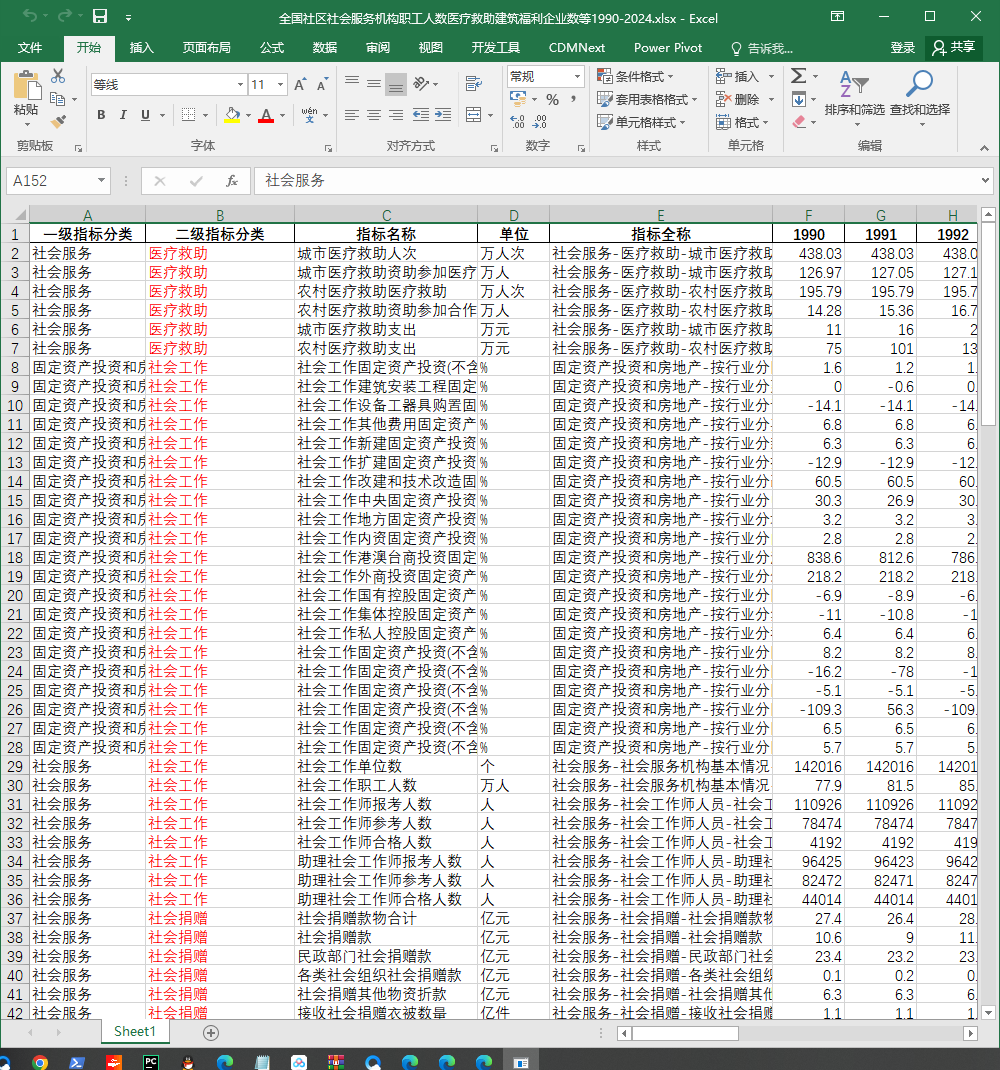
Task: Click the Cut scissors icon
Action: pyautogui.click(x=58, y=76)
